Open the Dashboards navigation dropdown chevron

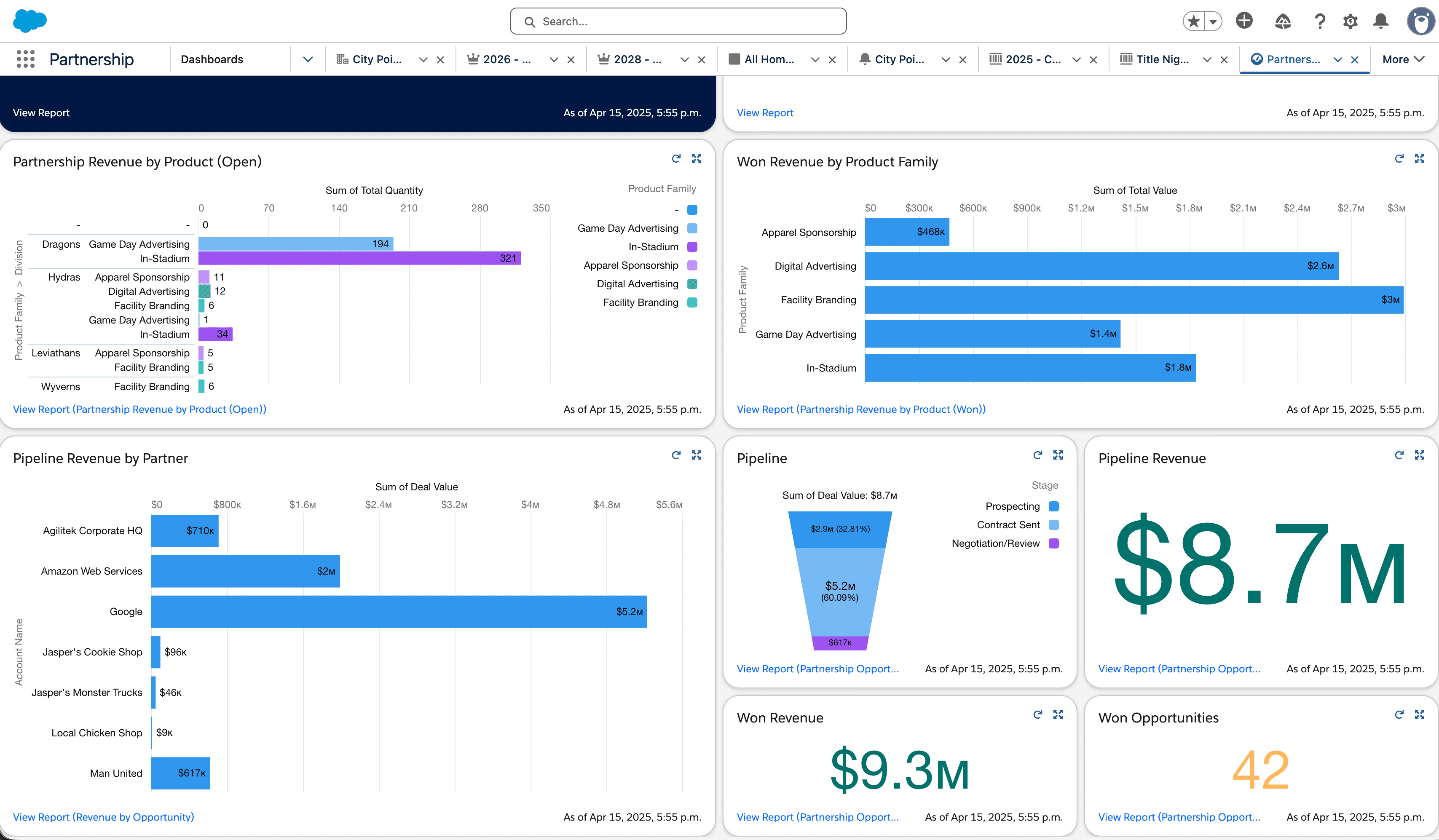[x=308, y=59]
